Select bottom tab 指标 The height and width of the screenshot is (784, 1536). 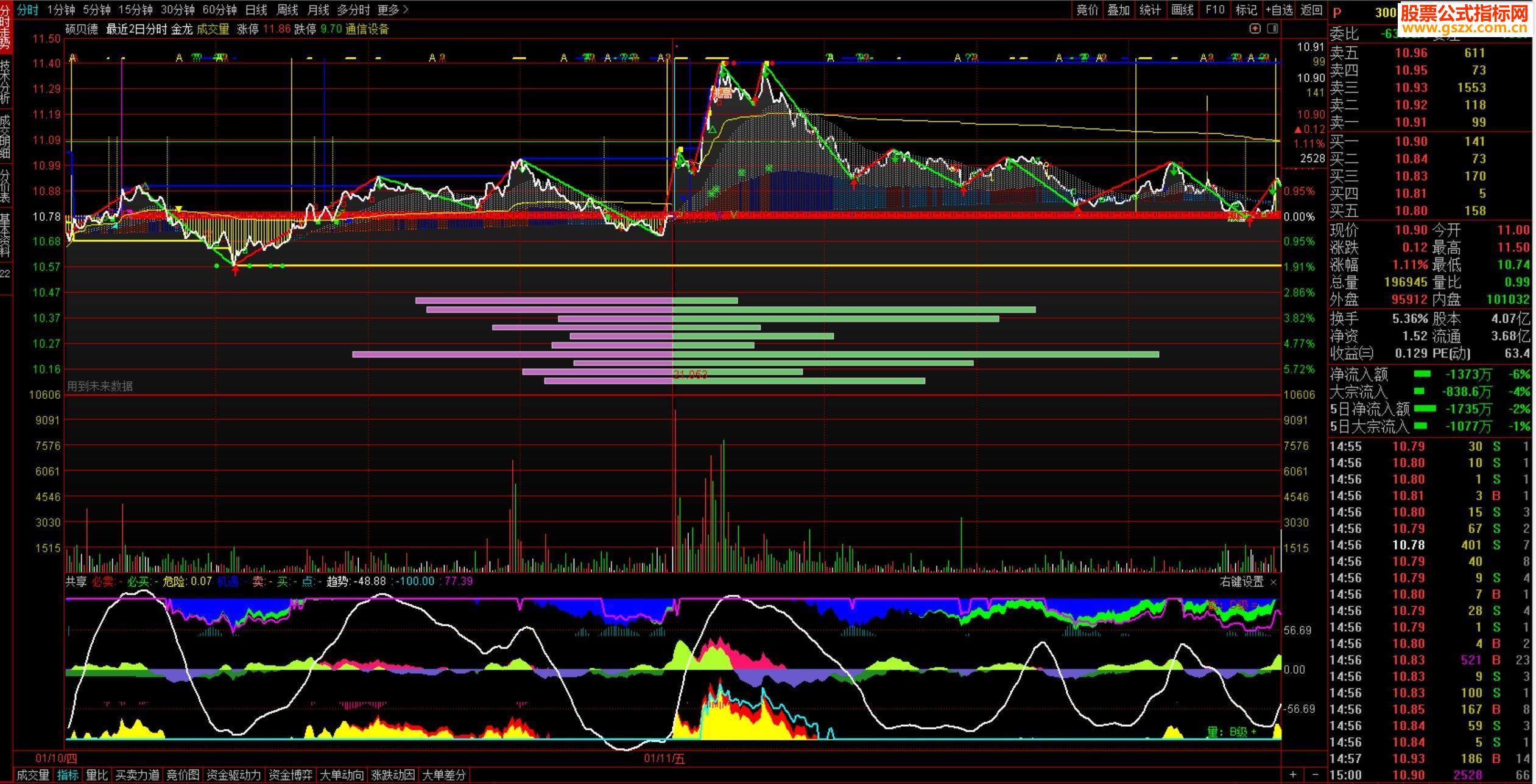pyautogui.click(x=68, y=775)
